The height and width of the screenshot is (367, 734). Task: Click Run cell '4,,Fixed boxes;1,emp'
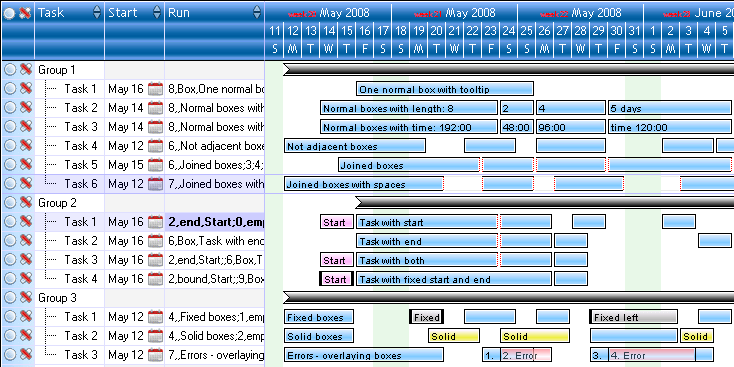pyautogui.click(x=215, y=317)
